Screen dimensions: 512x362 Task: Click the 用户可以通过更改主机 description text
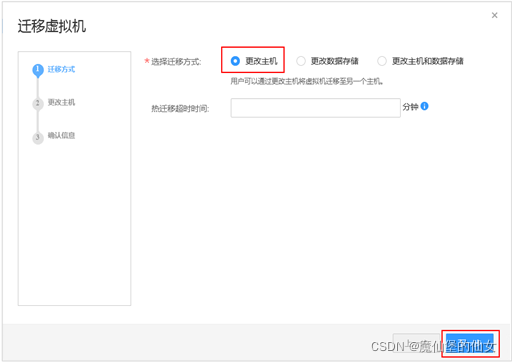[307, 81]
